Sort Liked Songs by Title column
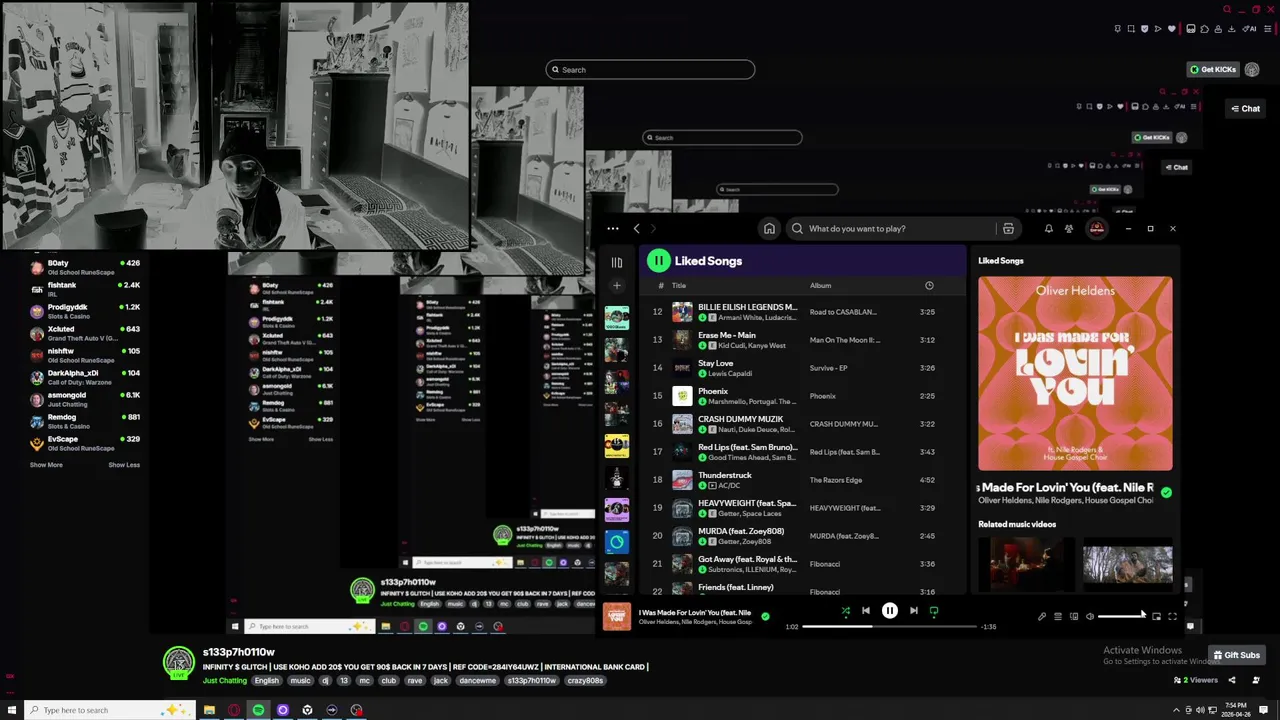The image size is (1280, 720). tap(679, 286)
